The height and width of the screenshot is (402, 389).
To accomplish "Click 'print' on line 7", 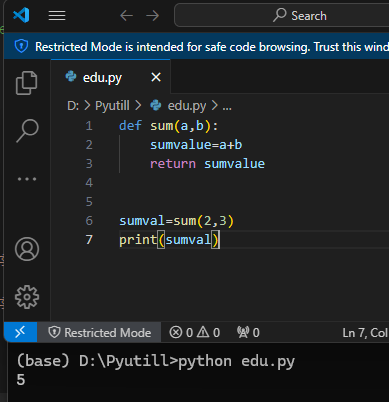I will (x=138, y=240).
